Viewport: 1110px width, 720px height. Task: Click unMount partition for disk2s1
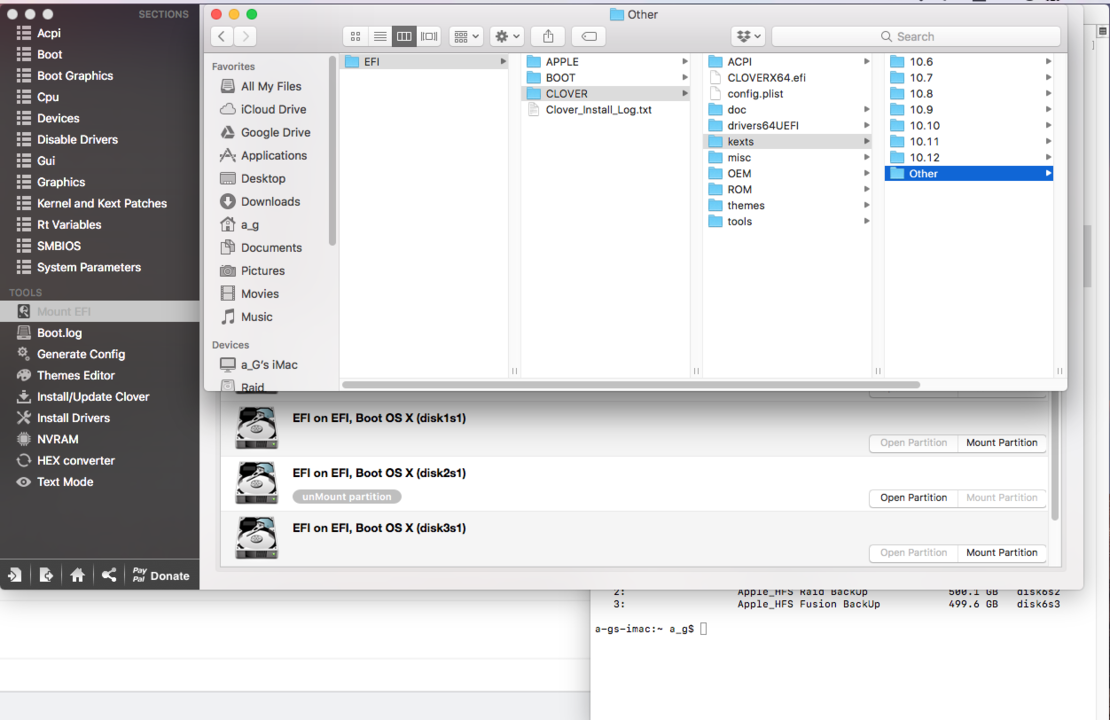pos(347,496)
